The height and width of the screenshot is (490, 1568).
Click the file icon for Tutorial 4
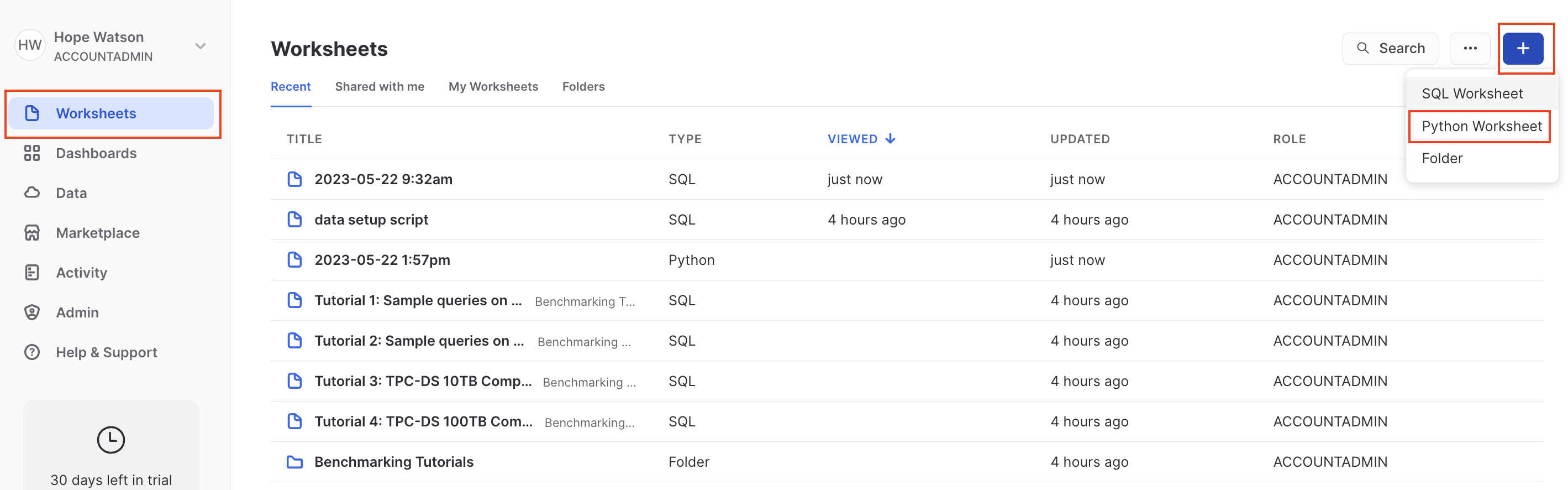[x=294, y=421]
